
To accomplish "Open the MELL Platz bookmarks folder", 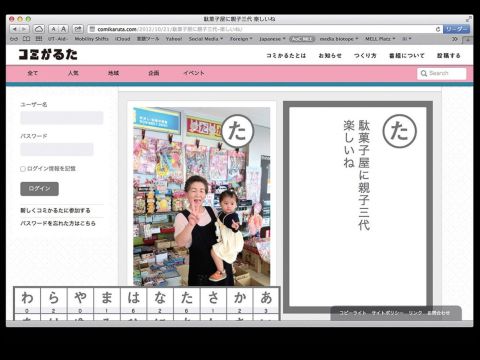I will coord(380,39).
